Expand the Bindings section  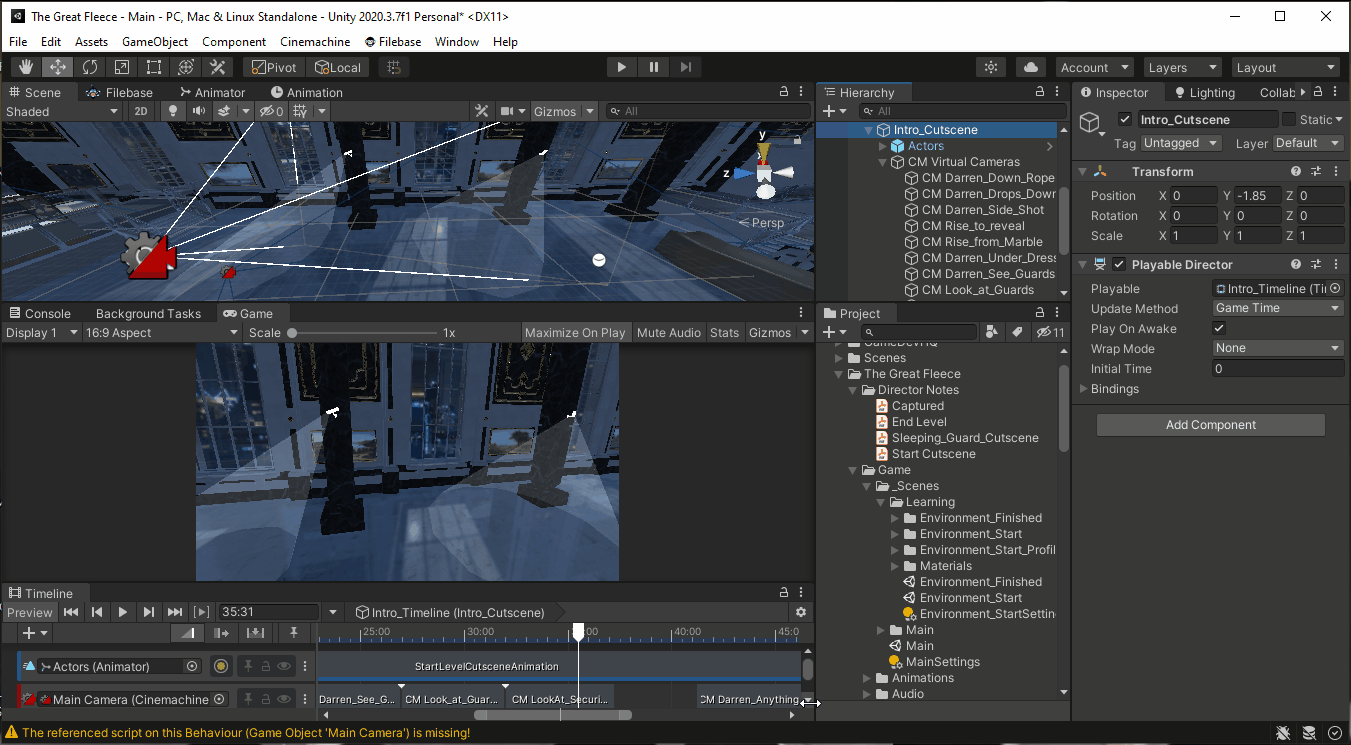tap(1084, 389)
